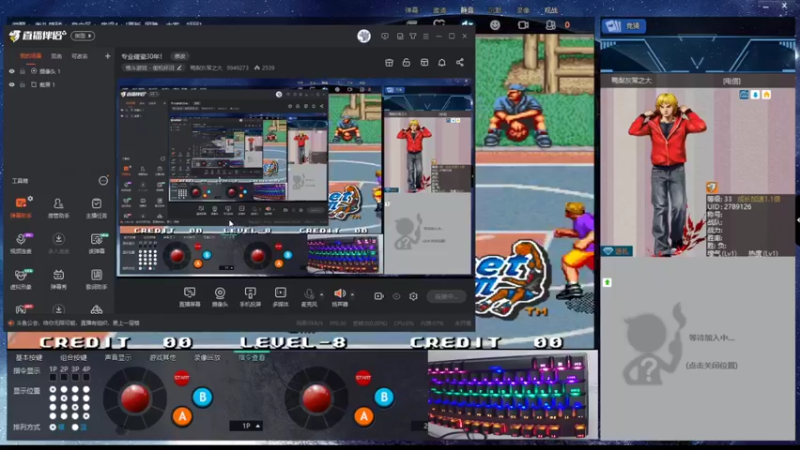Click the user avatar in the title bar
This screenshot has height=450, width=800.
click(364, 36)
